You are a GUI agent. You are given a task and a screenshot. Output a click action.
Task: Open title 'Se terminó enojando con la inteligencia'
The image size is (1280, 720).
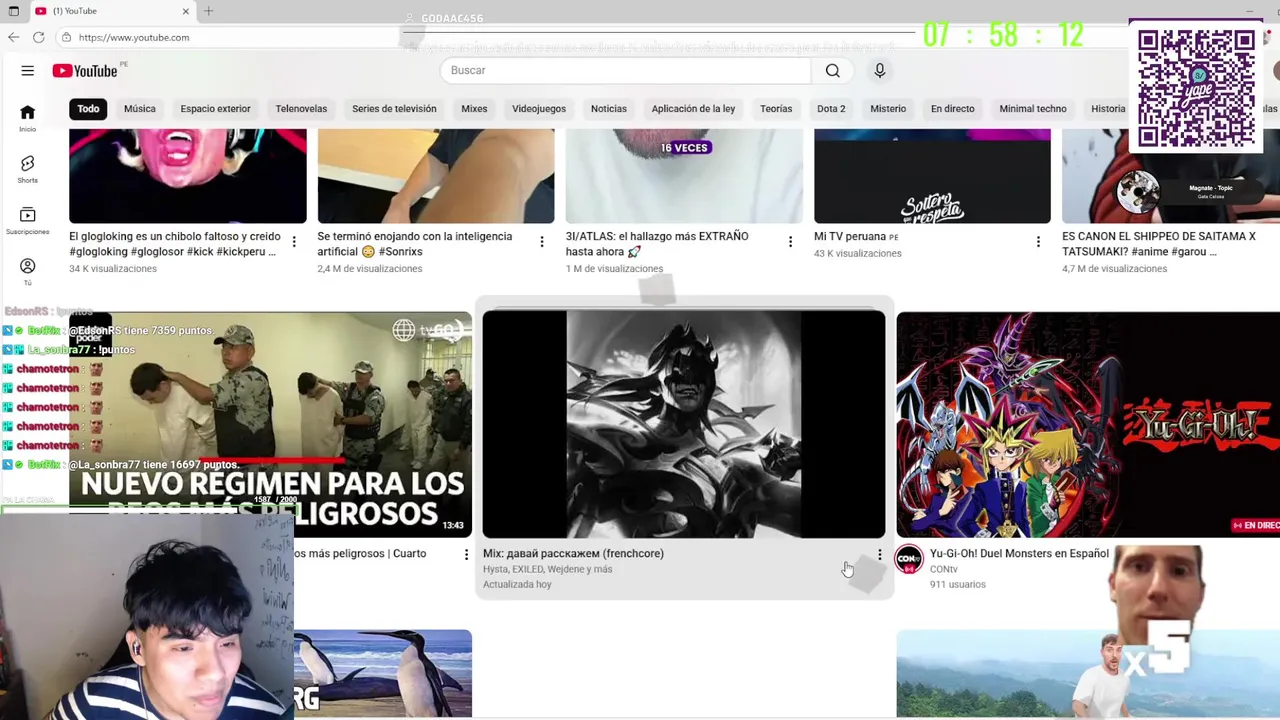pyautogui.click(x=415, y=244)
